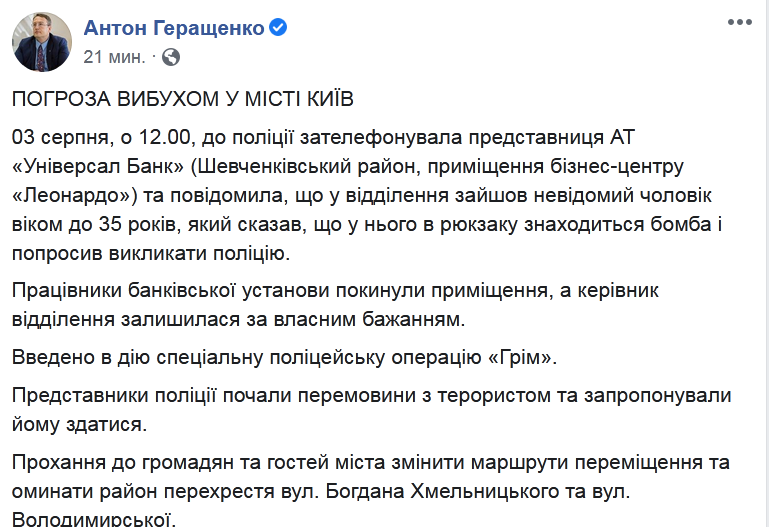Viewport: 769px width, 527px height.
Task: Open the post options three-dots menu
Action: click(740, 23)
